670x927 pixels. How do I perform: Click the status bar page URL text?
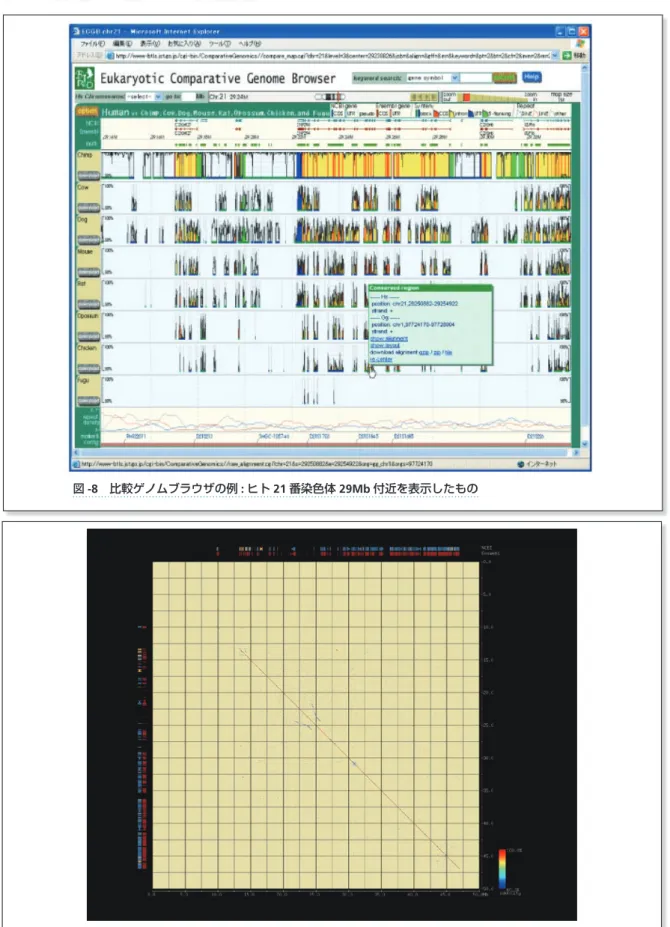(x=257, y=464)
